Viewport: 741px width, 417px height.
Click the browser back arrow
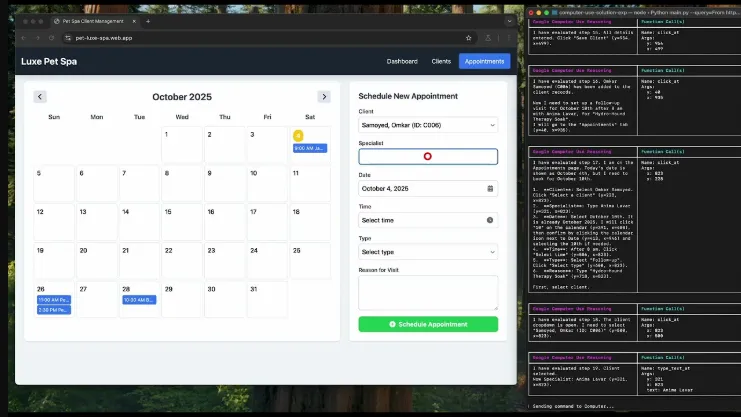point(24,37)
